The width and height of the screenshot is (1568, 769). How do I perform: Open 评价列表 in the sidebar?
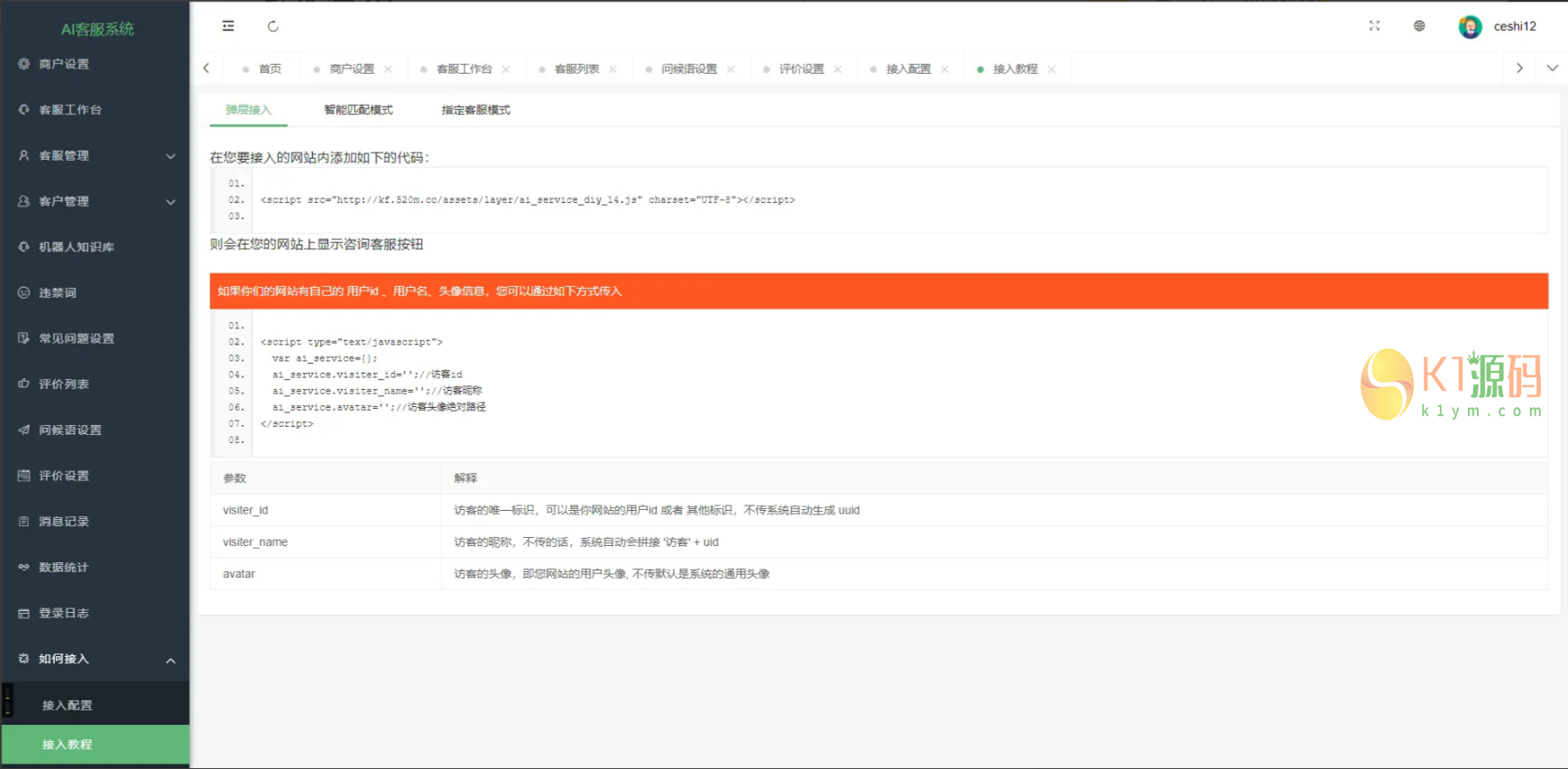click(95, 384)
